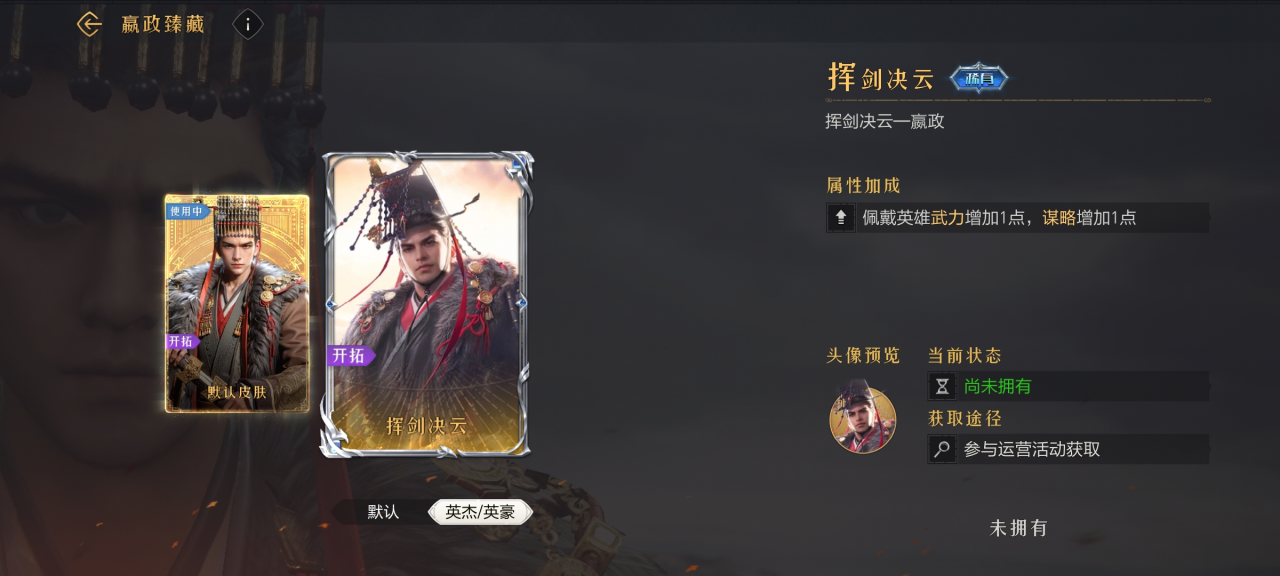Switch to the 默认 tab
The width and height of the screenshot is (1280, 576).
pos(383,512)
